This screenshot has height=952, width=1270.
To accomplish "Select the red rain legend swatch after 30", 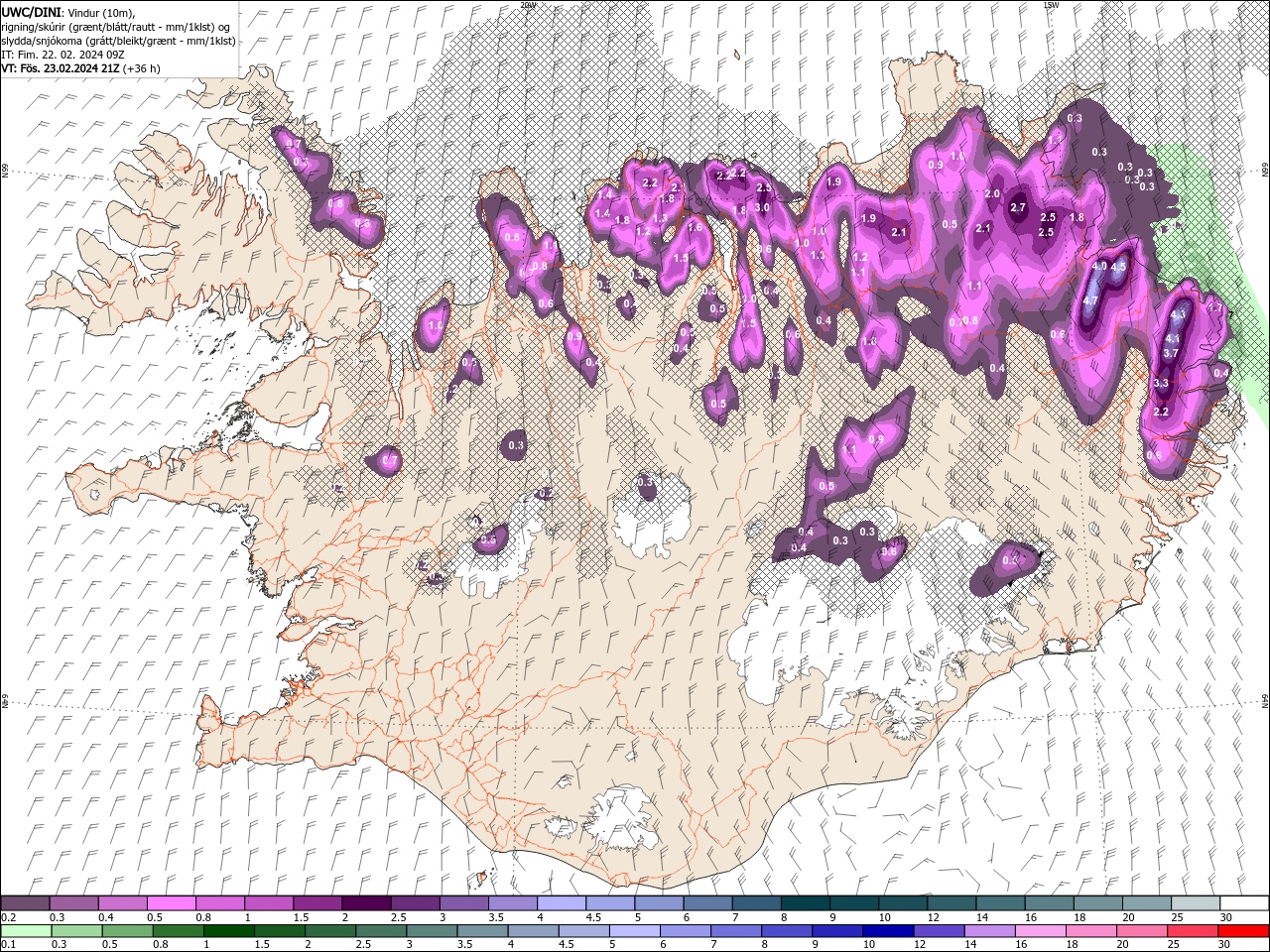I will [x=1244, y=931].
